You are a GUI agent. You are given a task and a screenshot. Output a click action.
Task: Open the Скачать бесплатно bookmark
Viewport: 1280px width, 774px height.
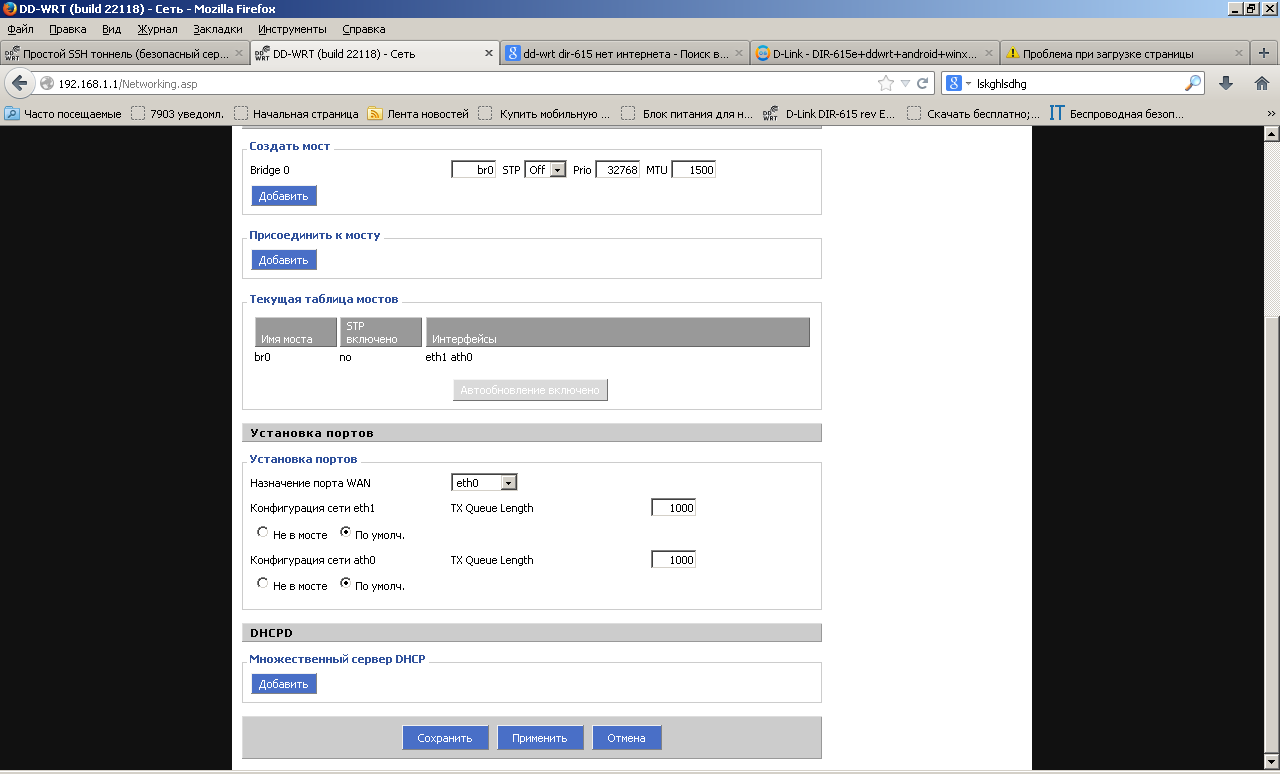[x=973, y=114]
